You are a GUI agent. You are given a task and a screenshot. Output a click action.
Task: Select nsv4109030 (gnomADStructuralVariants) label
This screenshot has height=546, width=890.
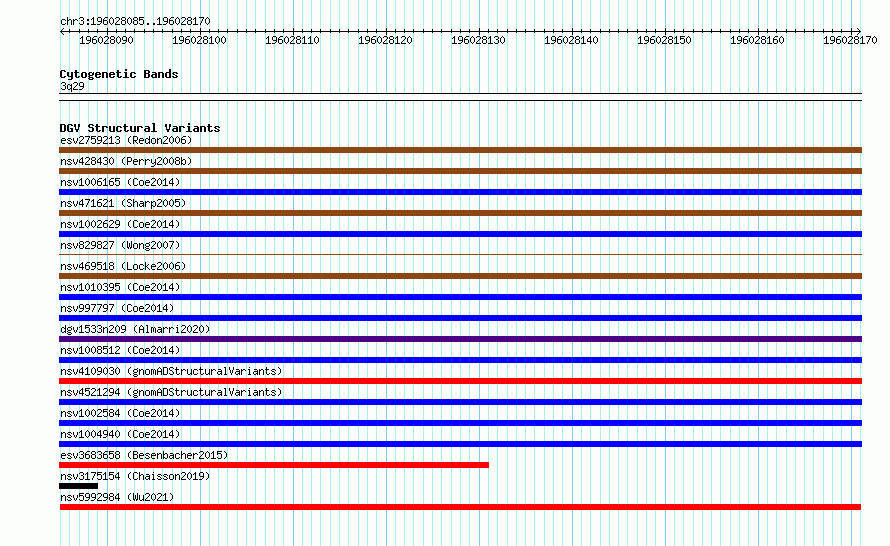click(x=171, y=371)
